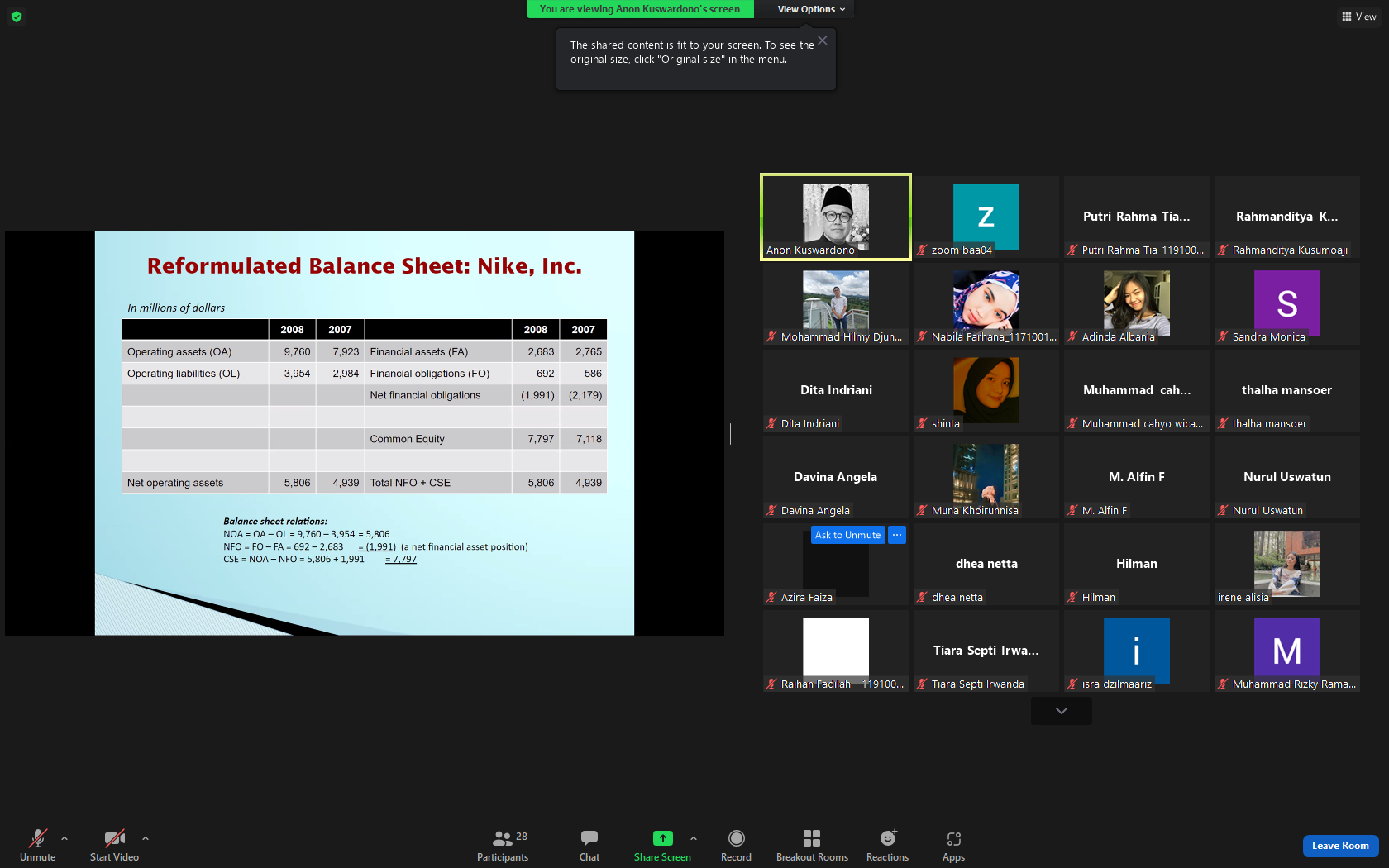Select thalha mansoer's participant tile
Screen dimensions: 1389x868
(1287, 390)
